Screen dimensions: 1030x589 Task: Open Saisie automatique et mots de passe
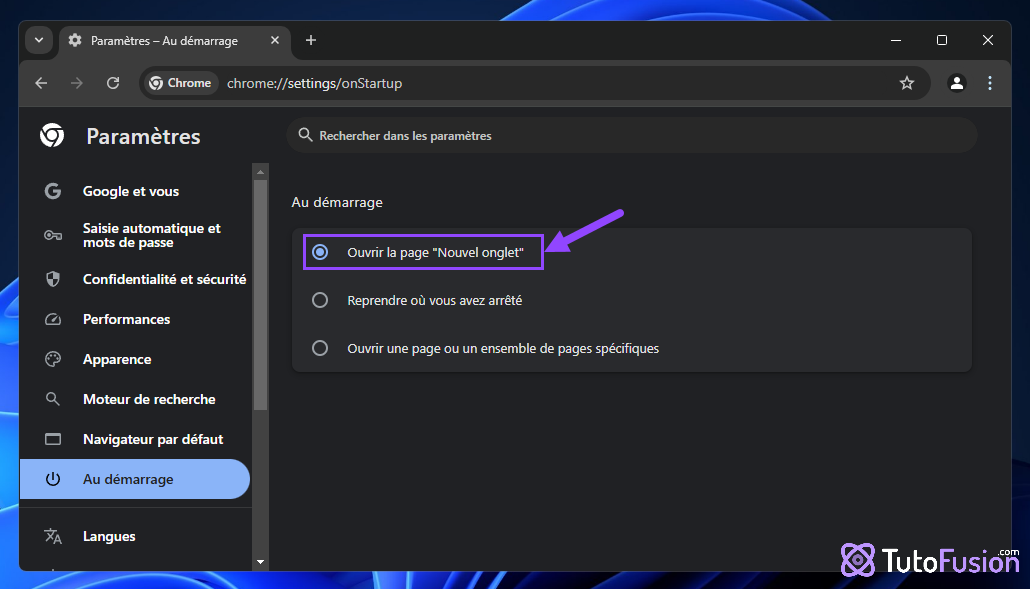click(x=135, y=235)
